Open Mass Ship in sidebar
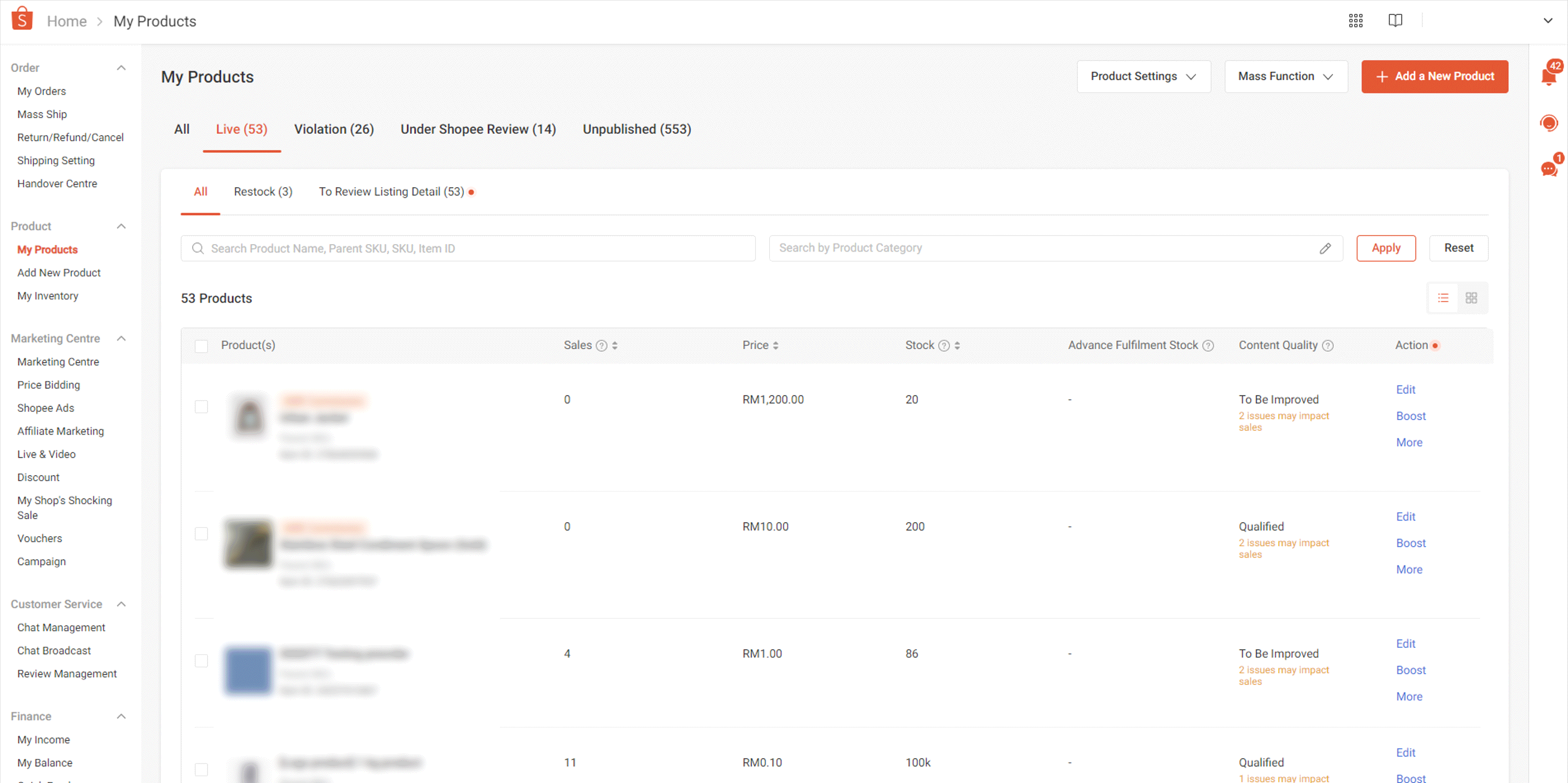Viewport: 1568px width, 783px height. (x=42, y=114)
